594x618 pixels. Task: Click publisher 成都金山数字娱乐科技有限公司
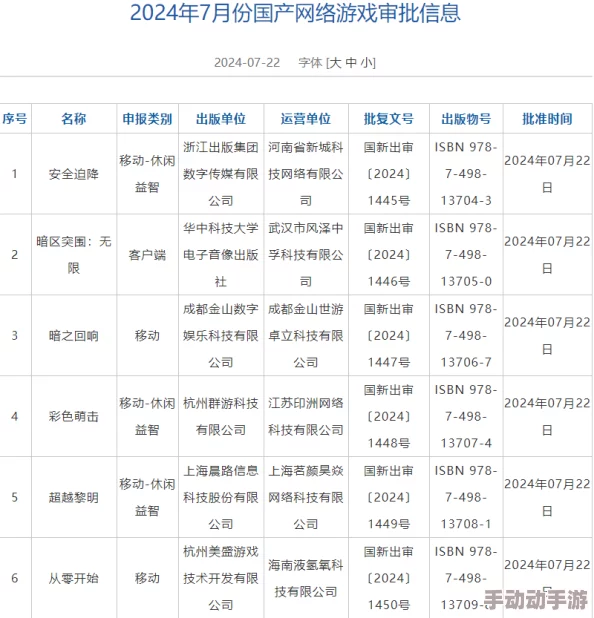pos(221,335)
